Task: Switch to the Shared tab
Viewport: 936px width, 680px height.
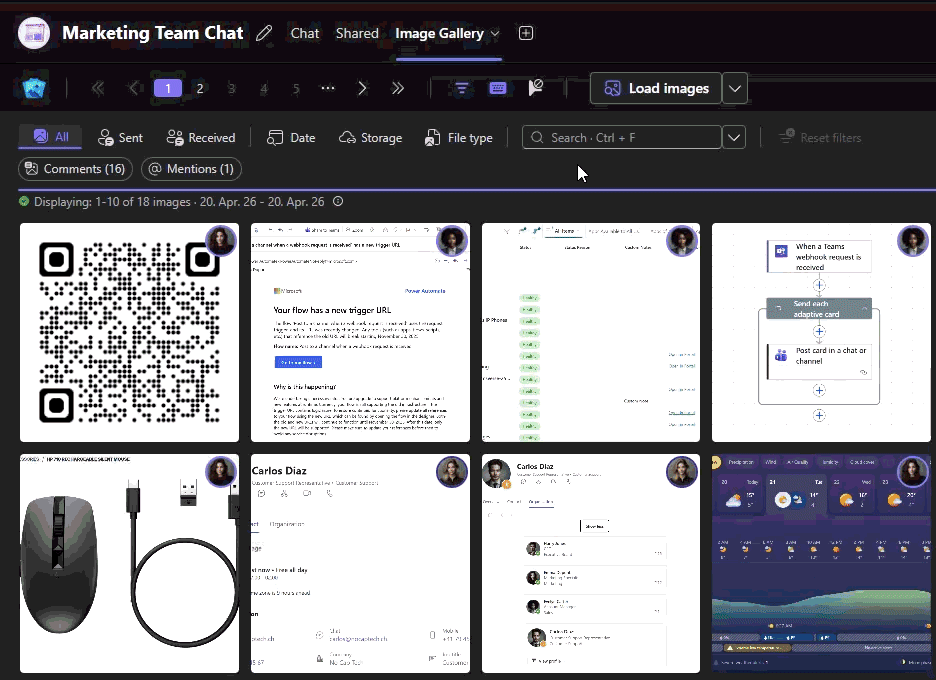Action: coord(357,33)
